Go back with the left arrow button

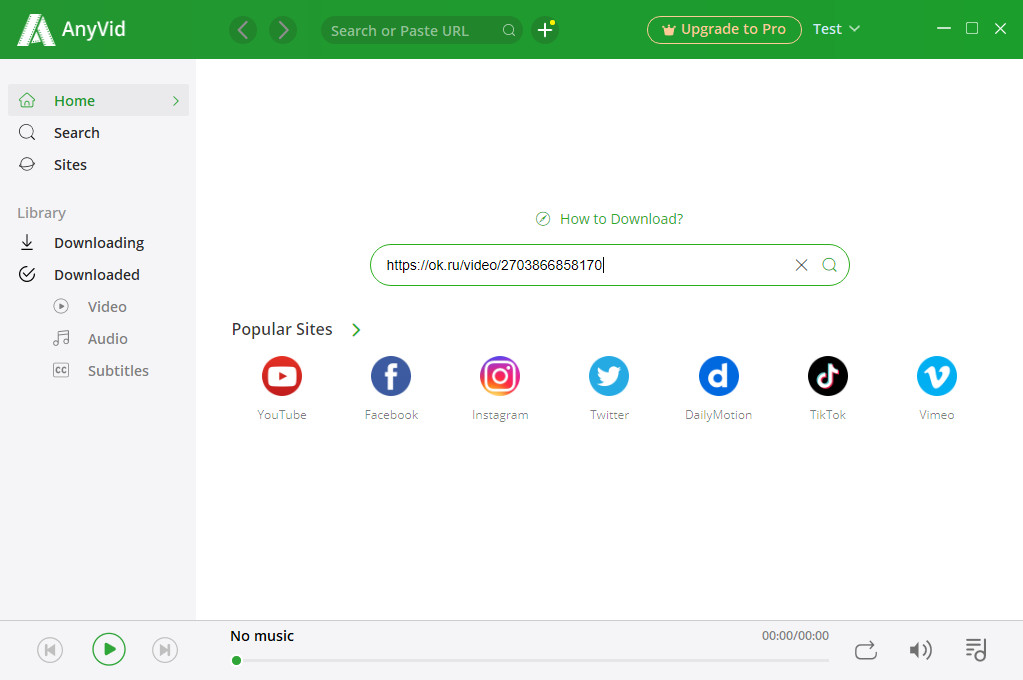click(243, 30)
